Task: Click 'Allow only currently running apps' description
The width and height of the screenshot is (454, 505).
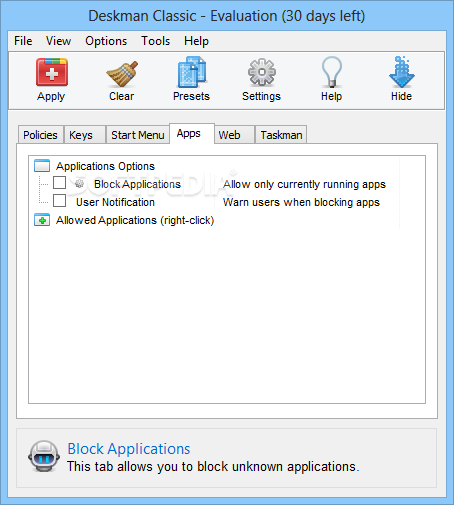Action: (304, 184)
